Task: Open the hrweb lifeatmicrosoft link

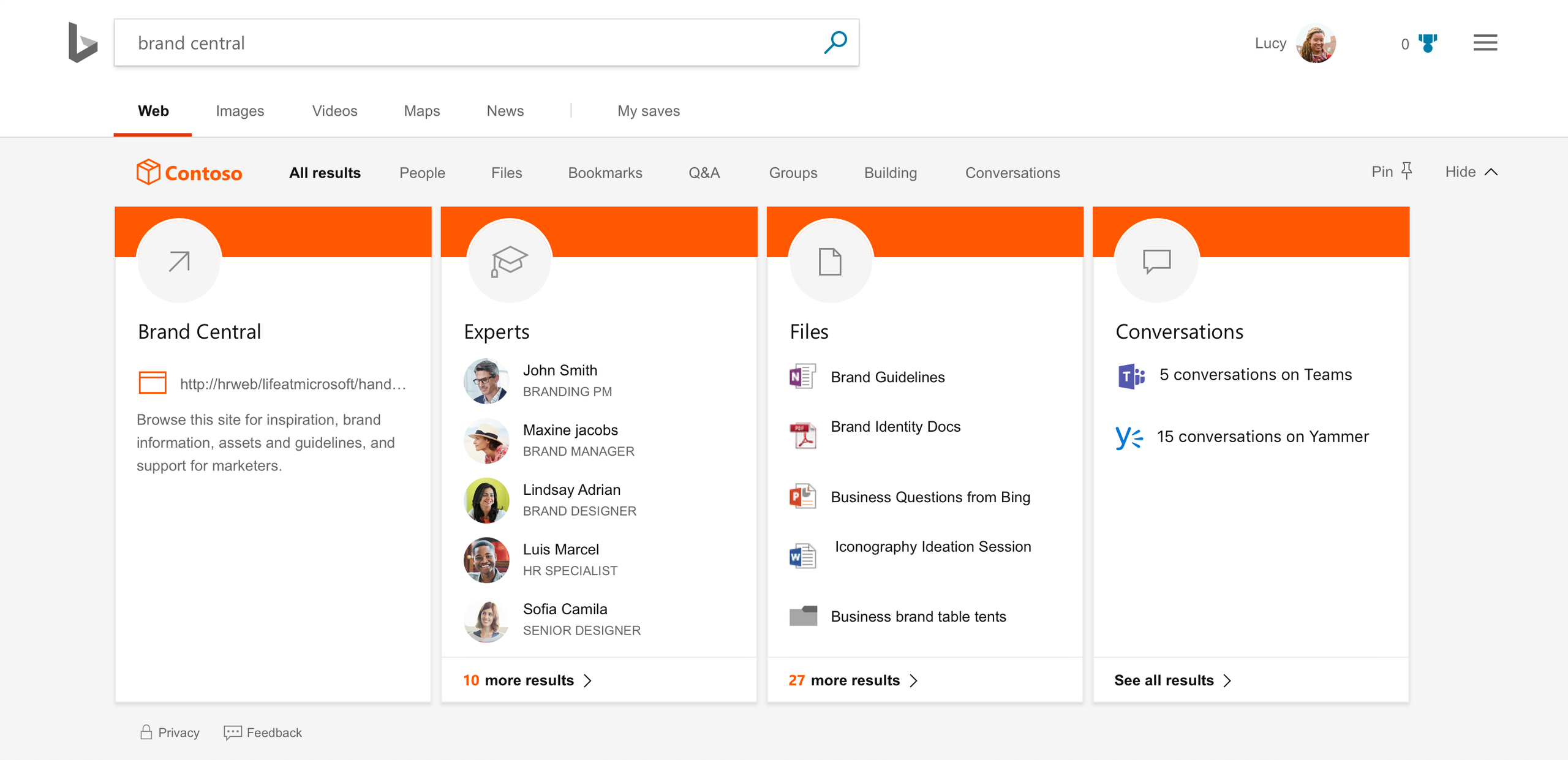Action: [x=293, y=383]
